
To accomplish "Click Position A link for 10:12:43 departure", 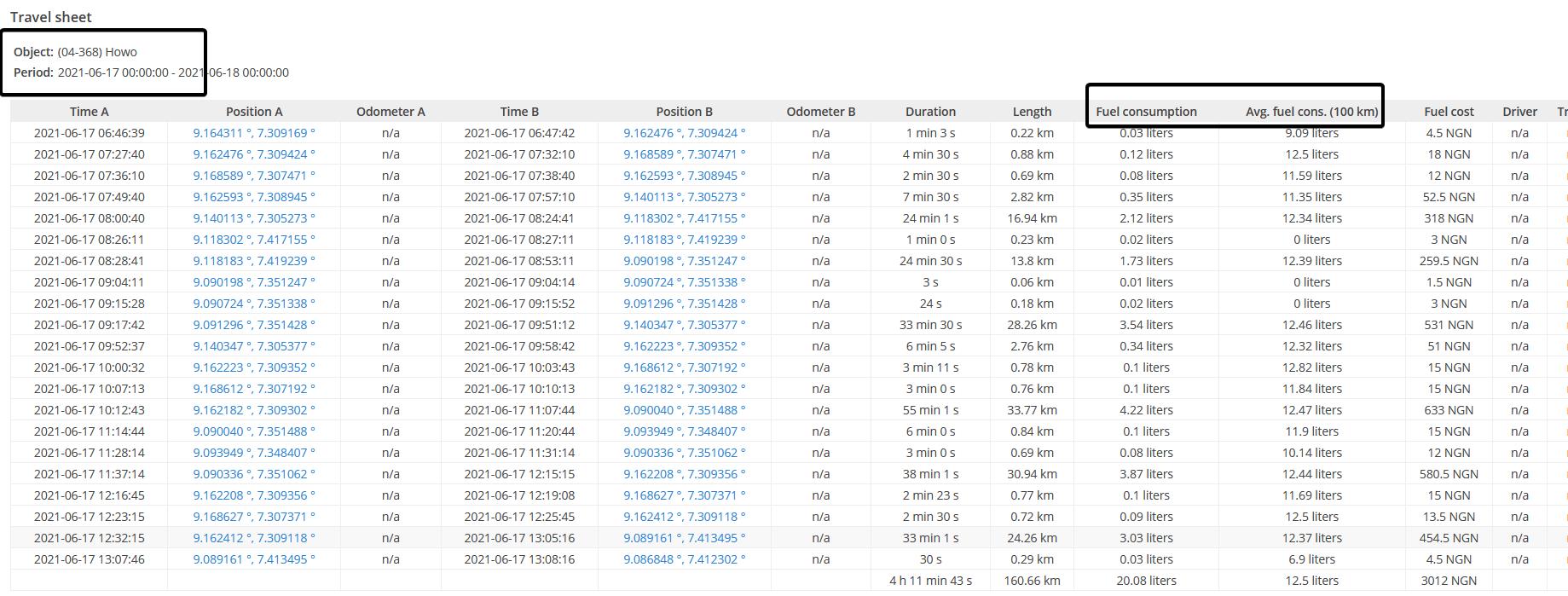I will [253, 410].
